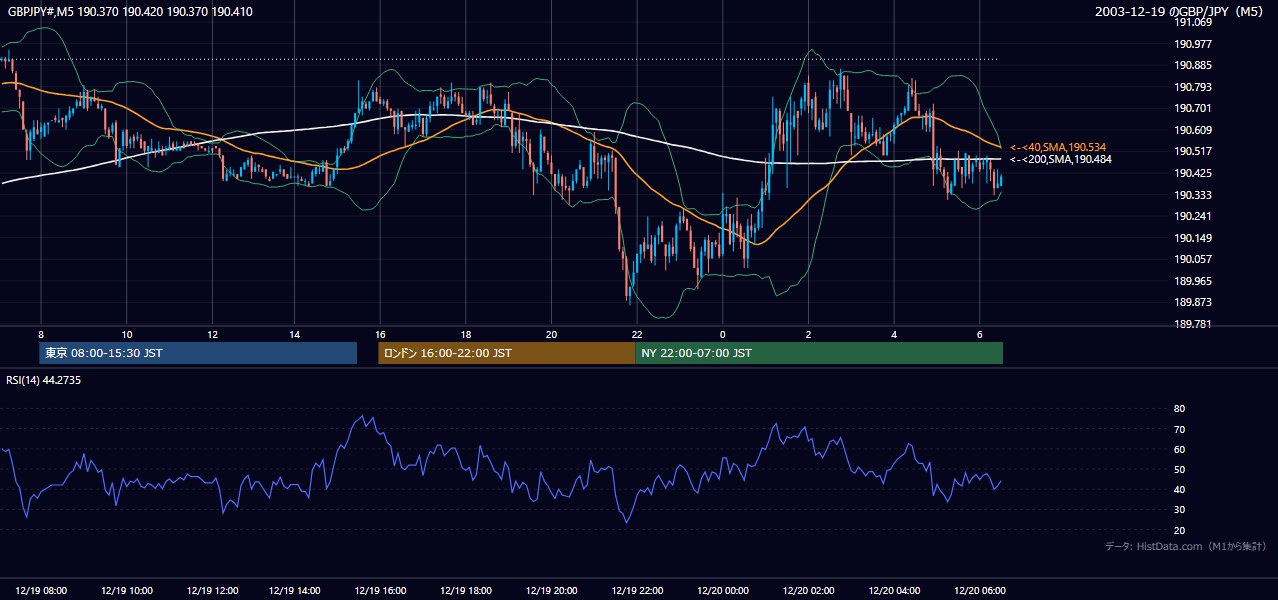Click price axis value 190.977
The image size is (1278, 600).
tap(1195, 44)
